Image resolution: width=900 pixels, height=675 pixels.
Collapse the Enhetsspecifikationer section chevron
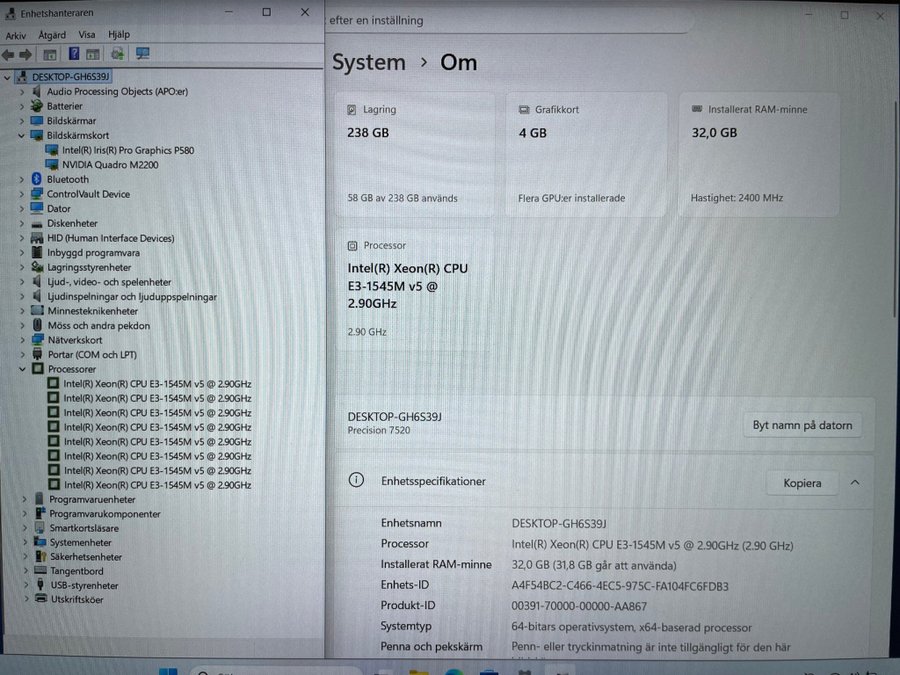pyautogui.click(x=855, y=483)
